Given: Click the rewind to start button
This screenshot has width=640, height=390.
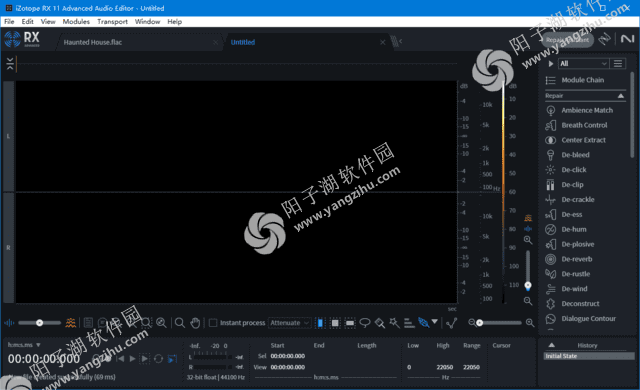Looking at the screenshot, I should click(120, 359).
